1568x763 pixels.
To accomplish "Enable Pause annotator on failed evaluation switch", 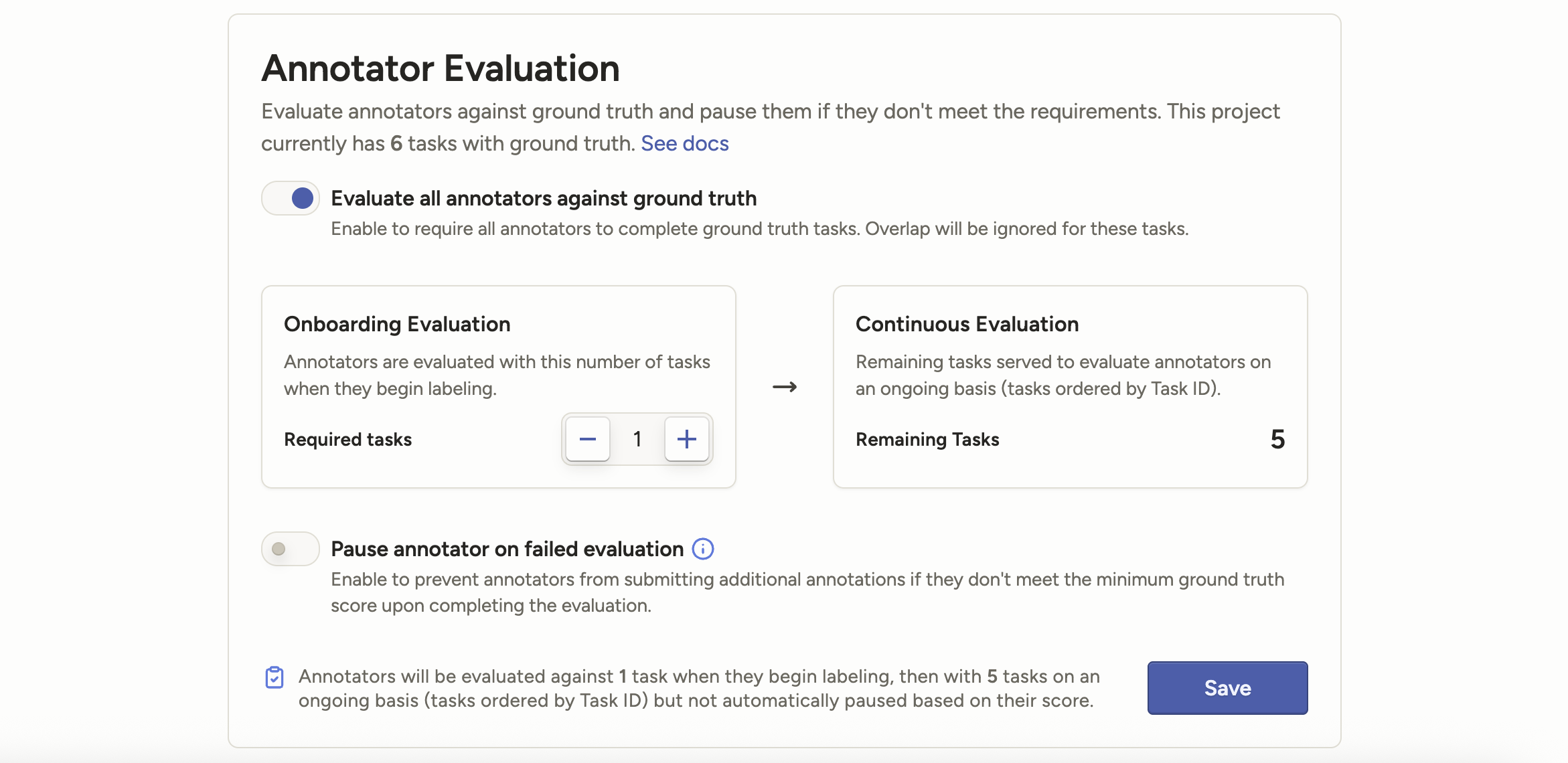I will click(291, 549).
